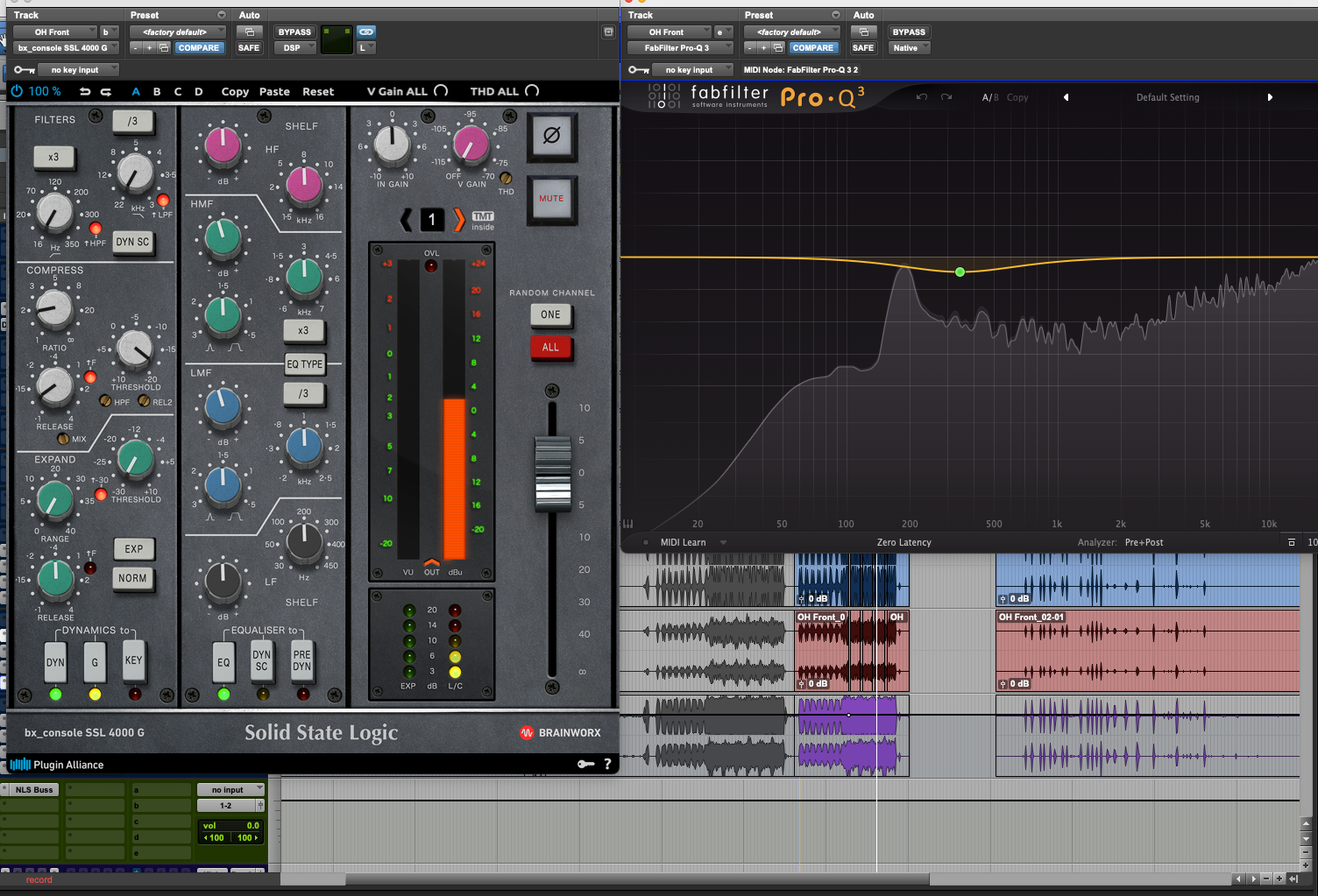The image size is (1318, 896).
Task: Toggle the DYN SC filter button
Action: pos(133,242)
